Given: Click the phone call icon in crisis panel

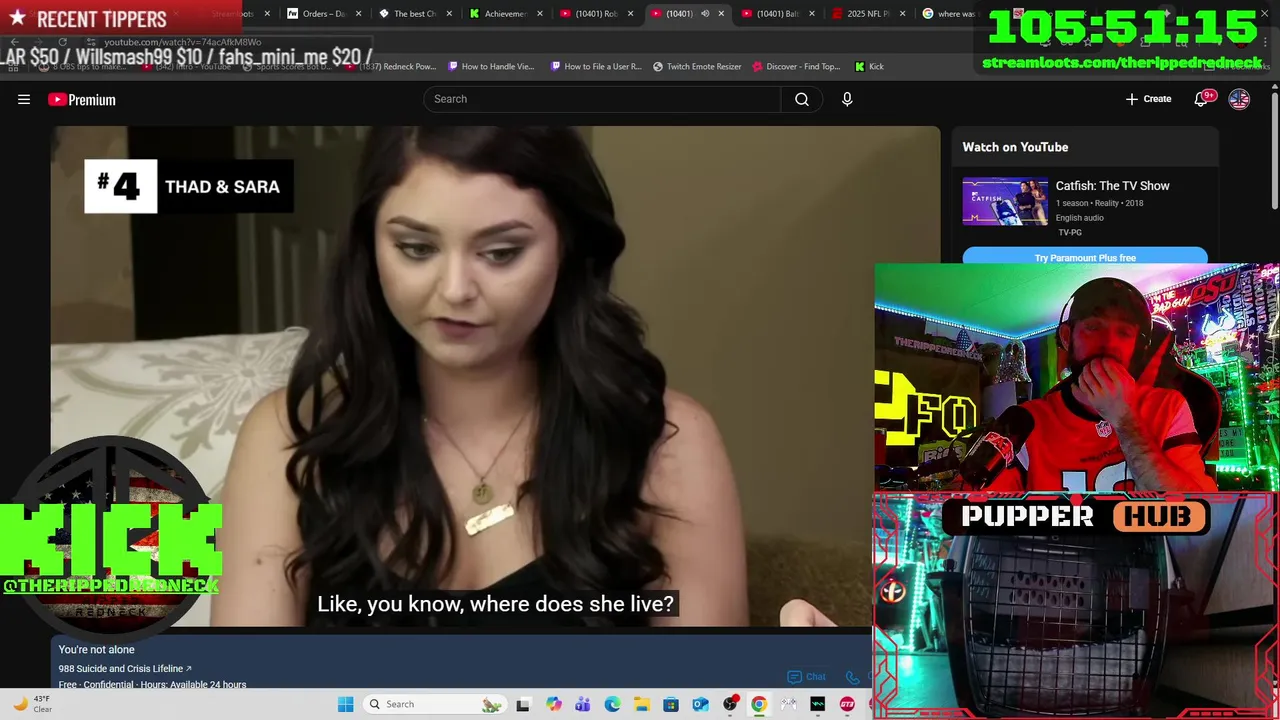Looking at the screenshot, I should (x=853, y=677).
